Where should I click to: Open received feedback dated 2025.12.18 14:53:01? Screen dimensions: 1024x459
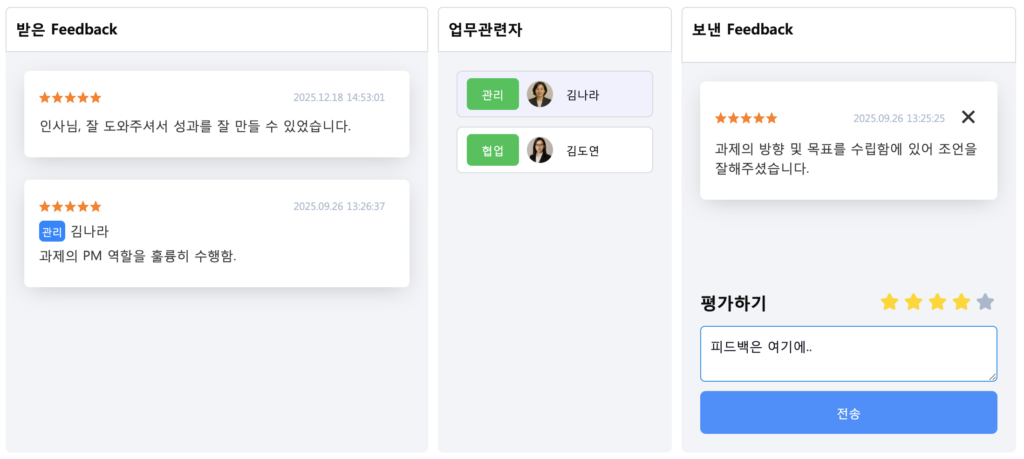(x=216, y=114)
